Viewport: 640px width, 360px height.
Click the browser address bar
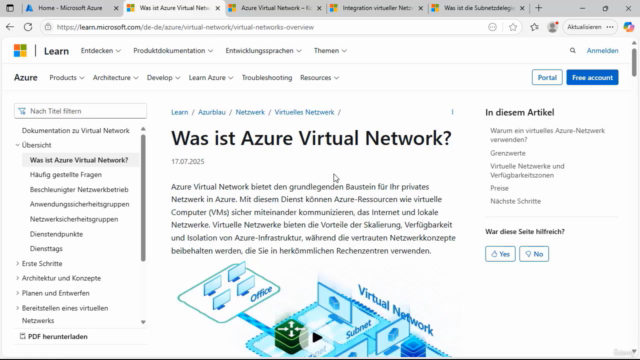(265, 27)
